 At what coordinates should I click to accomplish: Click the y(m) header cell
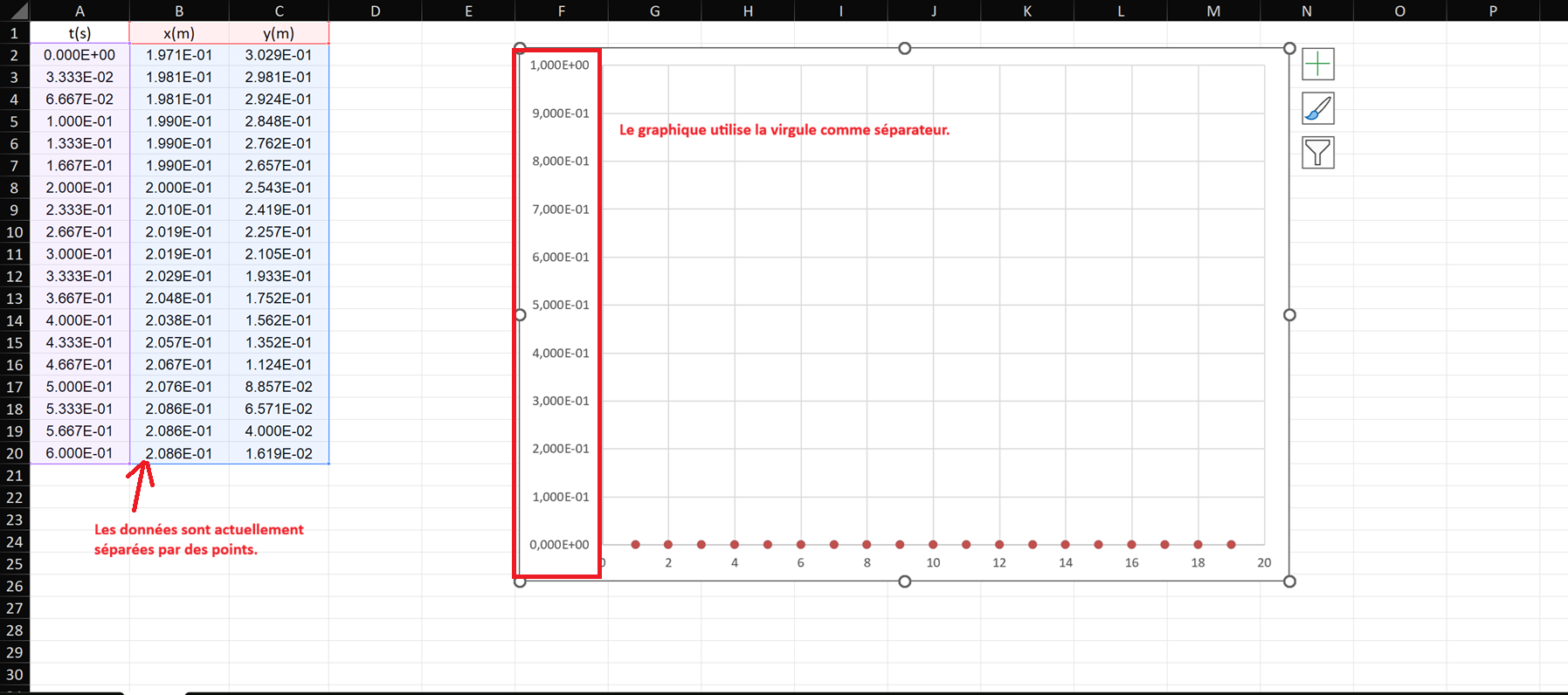click(x=279, y=32)
